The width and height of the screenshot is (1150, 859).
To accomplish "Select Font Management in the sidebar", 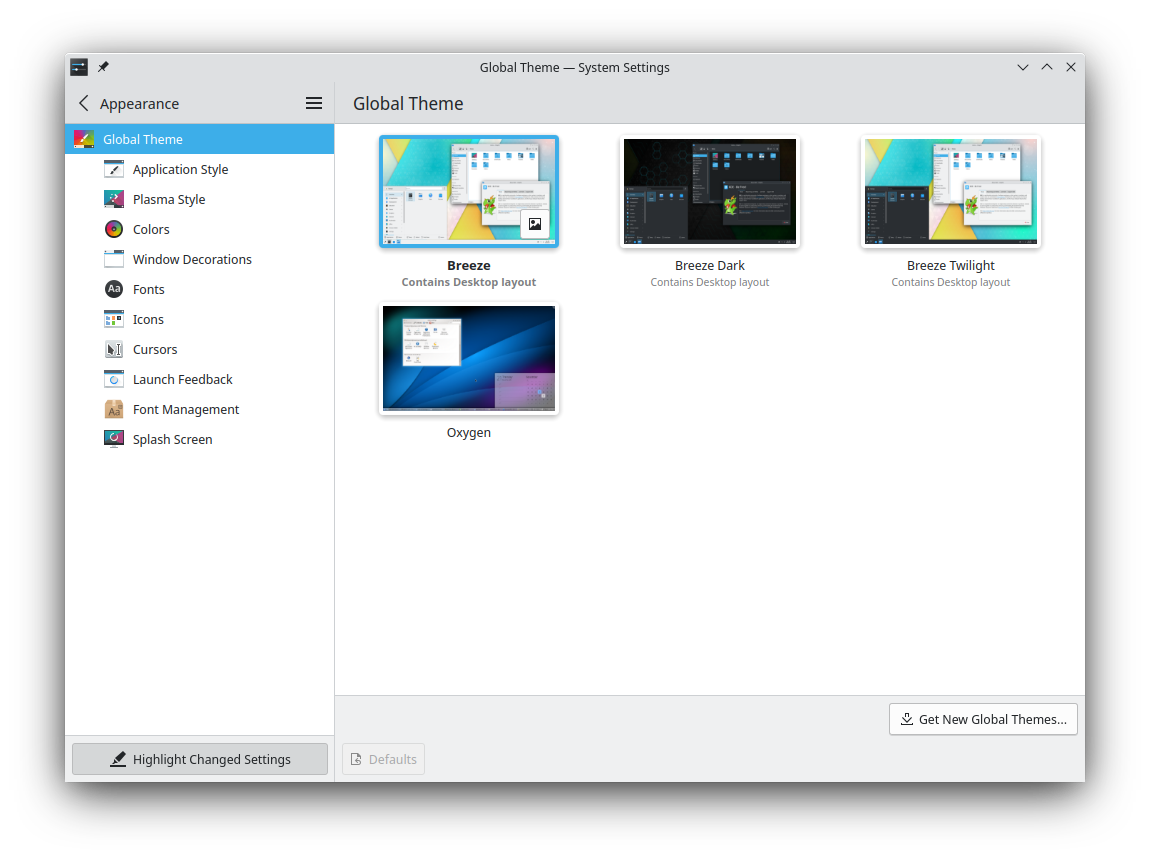I will click(185, 409).
